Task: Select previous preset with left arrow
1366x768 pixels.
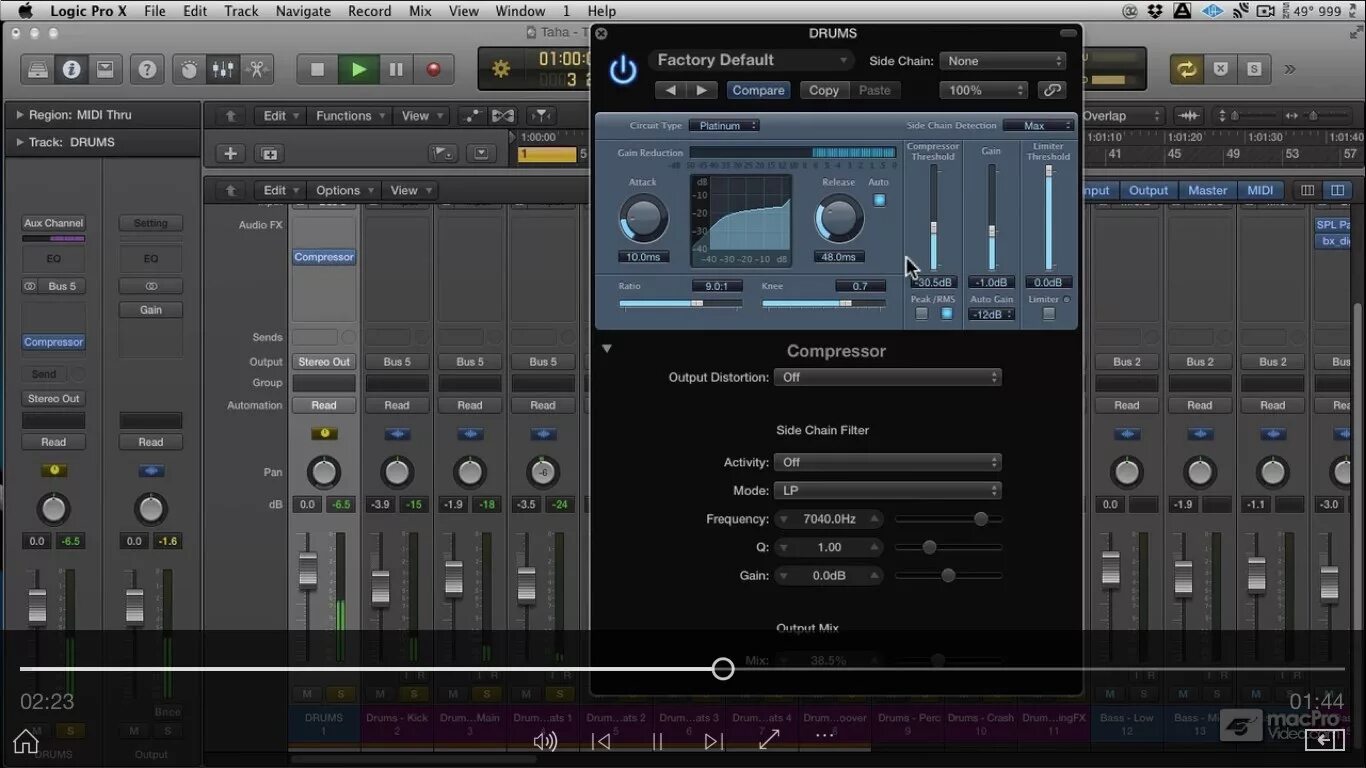Action: [x=670, y=90]
